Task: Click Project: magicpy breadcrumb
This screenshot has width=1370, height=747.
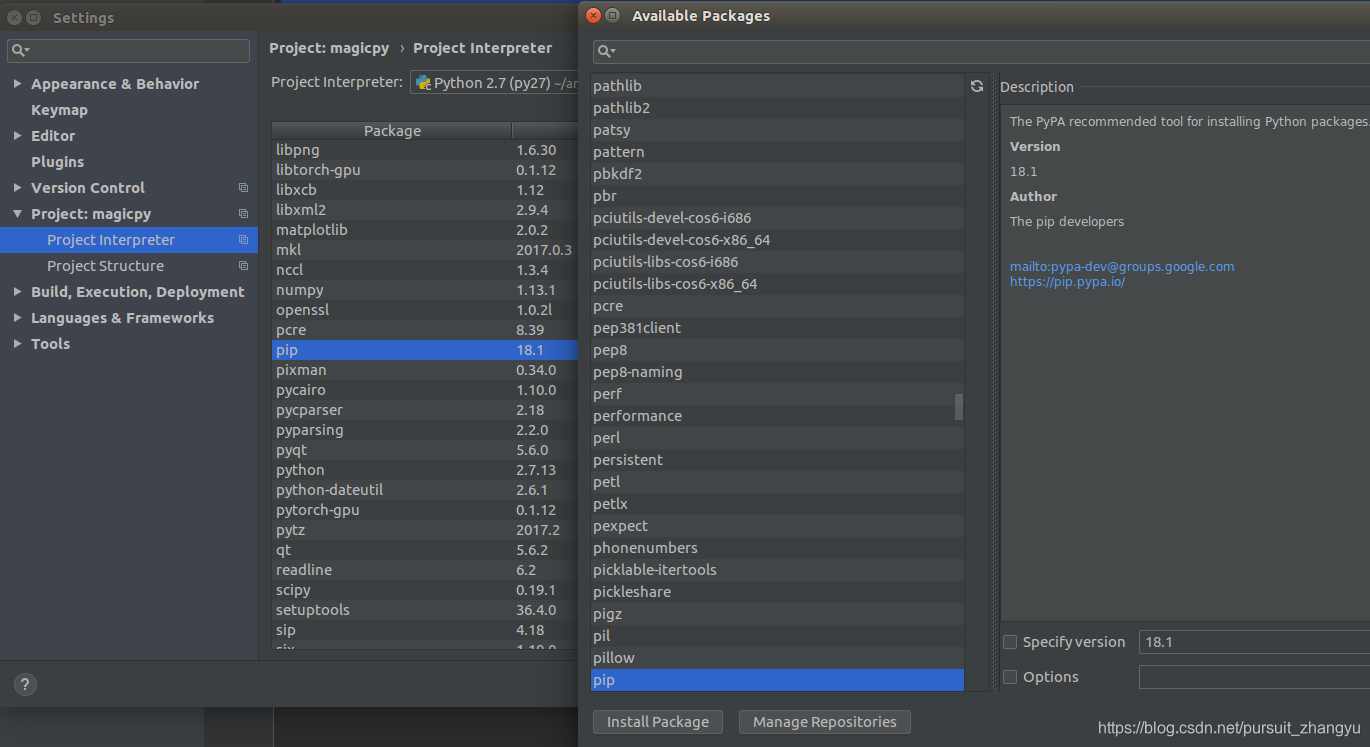Action: [x=329, y=48]
